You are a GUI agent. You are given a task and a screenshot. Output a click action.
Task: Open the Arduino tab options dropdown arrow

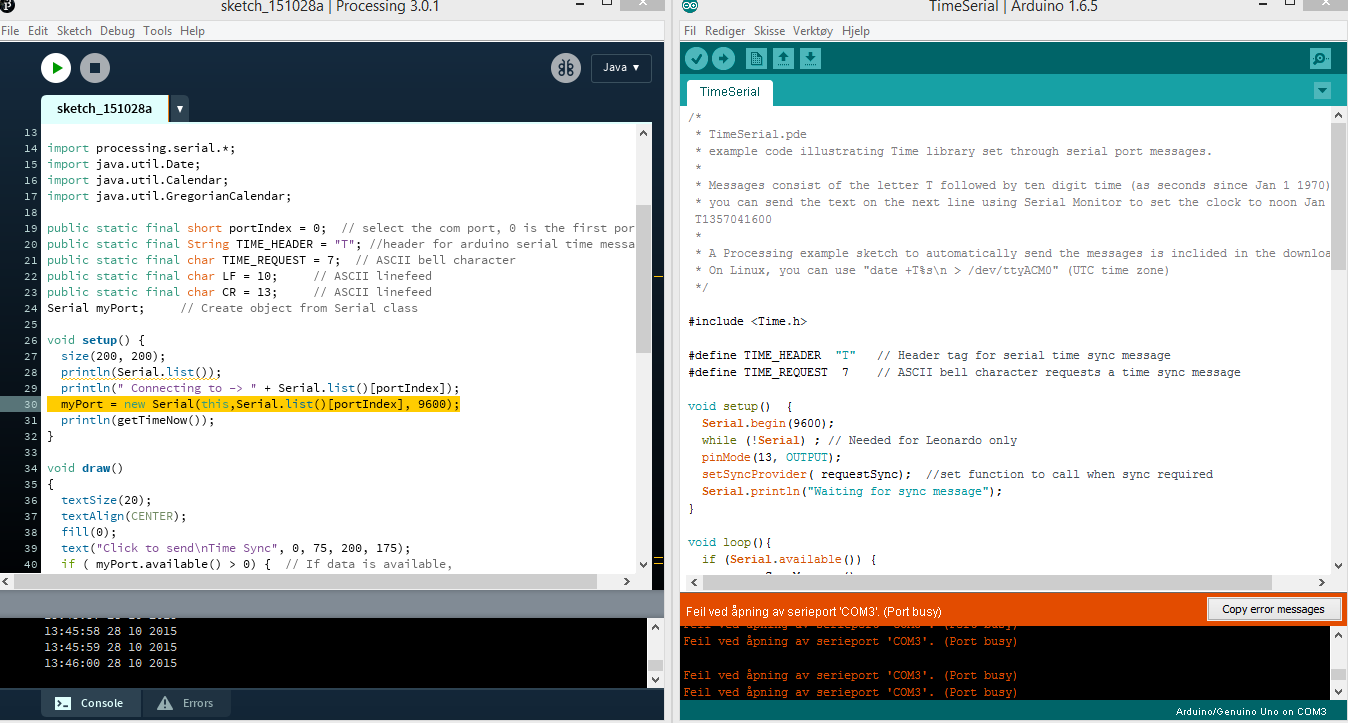pyautogui.click(x=1322, y=91)
